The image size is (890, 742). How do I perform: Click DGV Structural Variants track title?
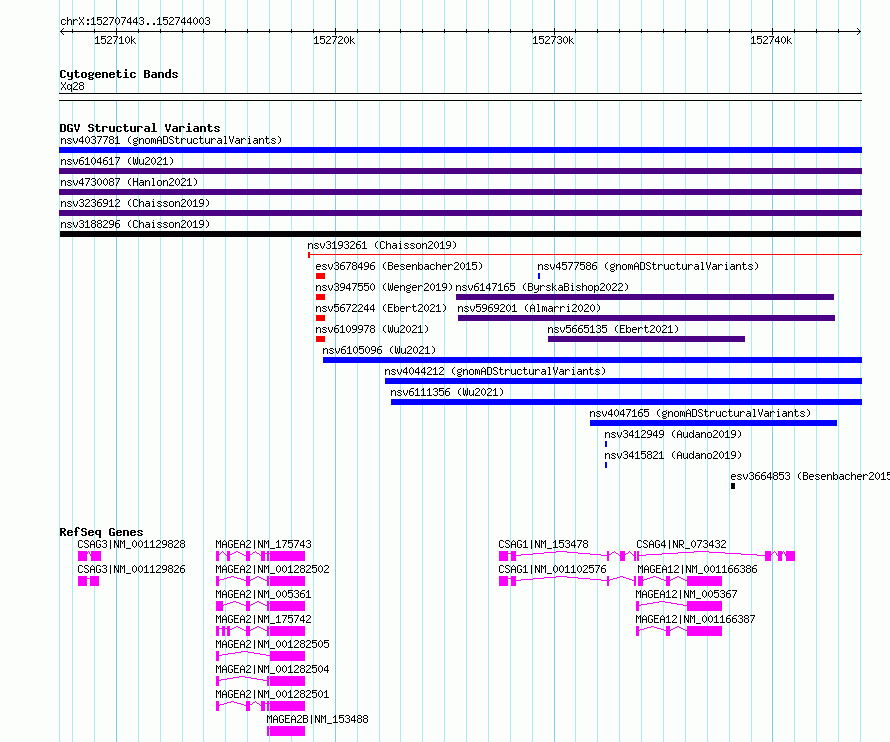140,128
